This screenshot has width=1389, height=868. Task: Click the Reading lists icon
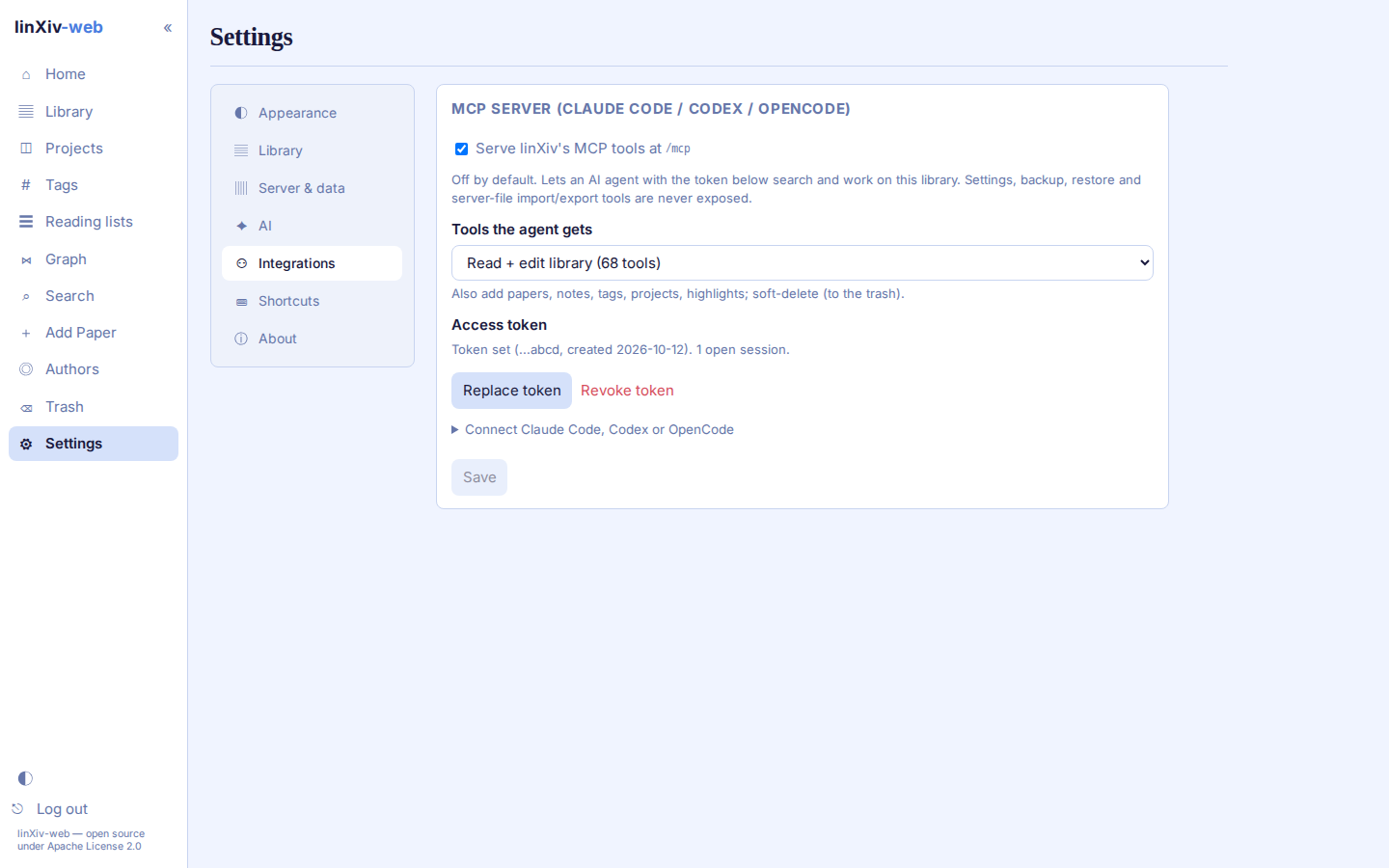26,222
